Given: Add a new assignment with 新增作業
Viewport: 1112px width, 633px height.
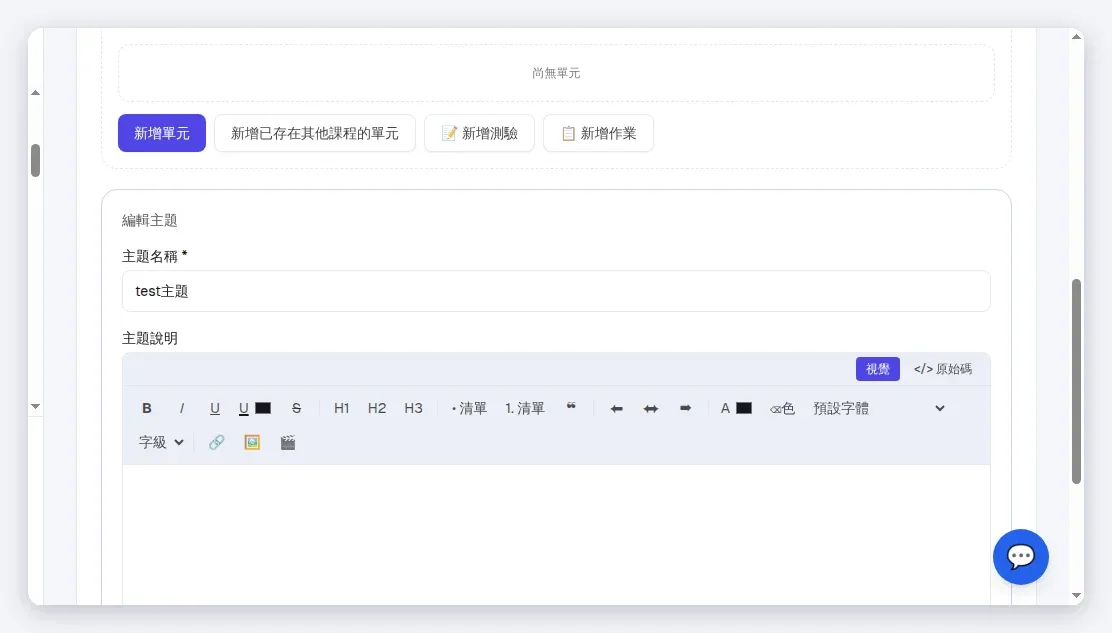Looking at the screenshot, I should click(x=599, y=133).
